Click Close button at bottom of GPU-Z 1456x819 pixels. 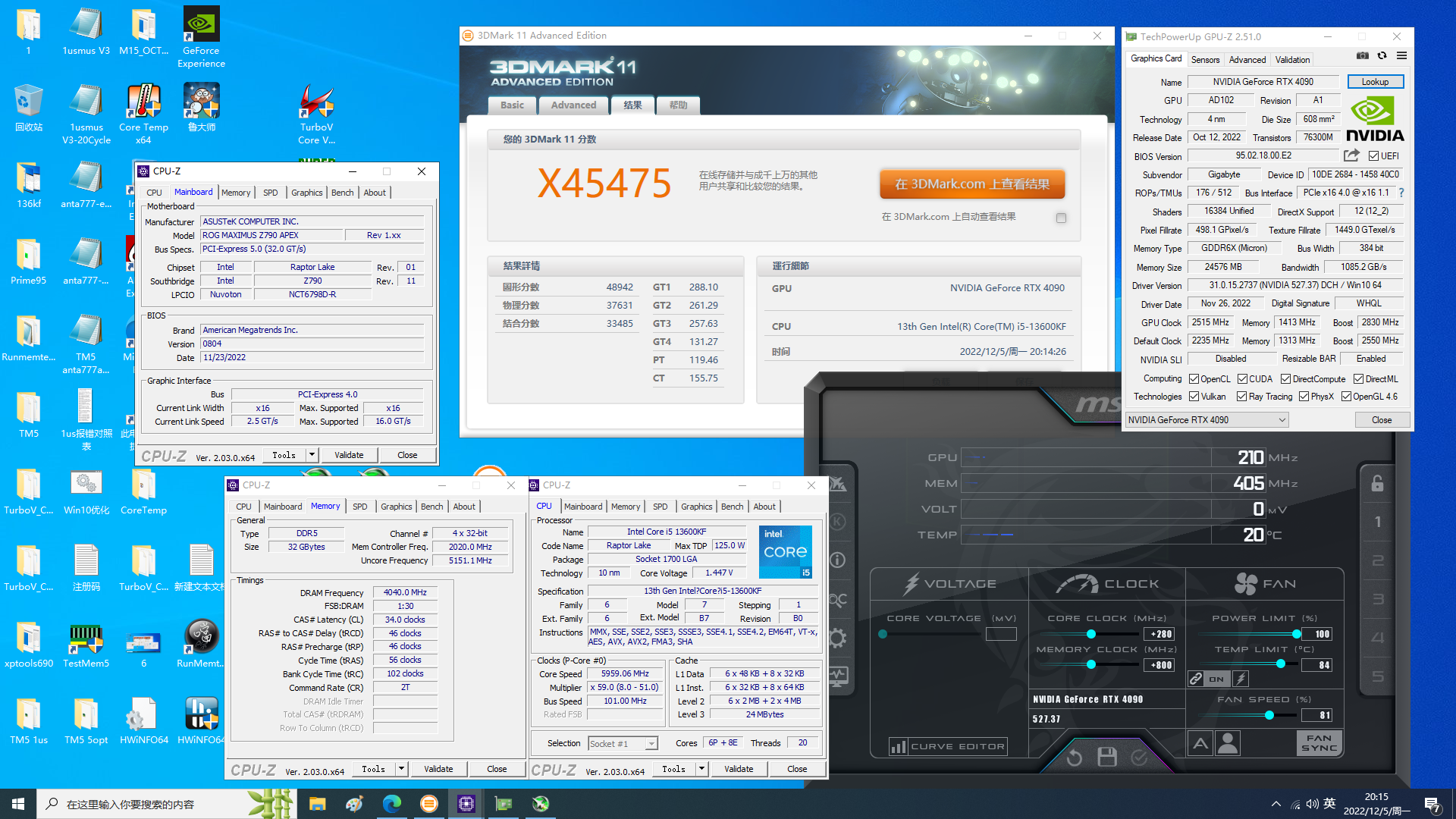(1382, 420)
